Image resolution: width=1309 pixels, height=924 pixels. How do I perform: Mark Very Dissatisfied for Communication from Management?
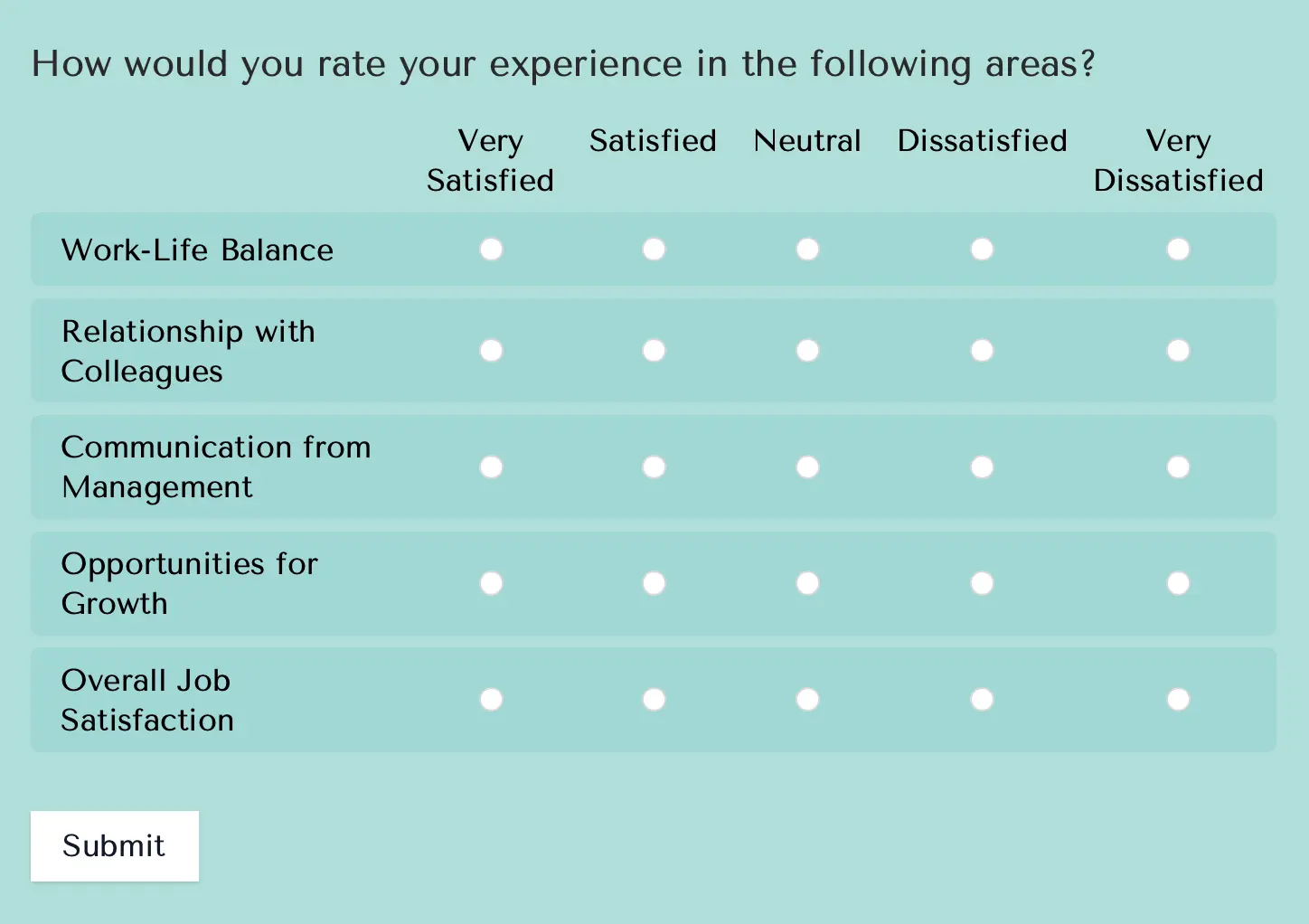click(1178, 467)
